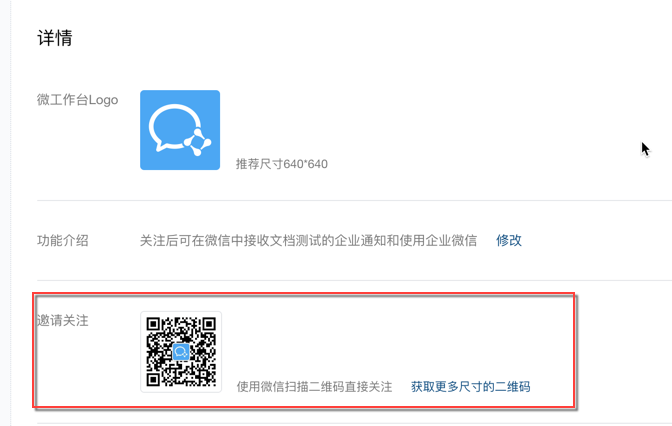This screenshot has height=426, width=672.
Task: Click the divider line below the logo section
Action: pyautogui.click(x=354, y=200)
